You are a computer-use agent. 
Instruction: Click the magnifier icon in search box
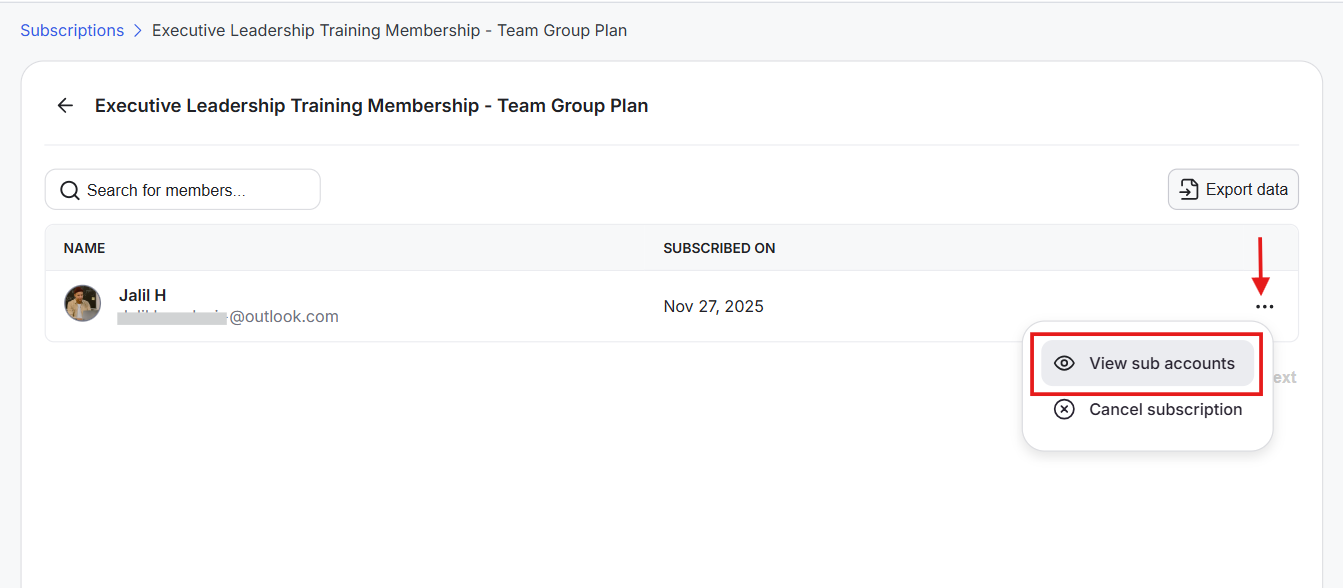click(x=70, y=190)
